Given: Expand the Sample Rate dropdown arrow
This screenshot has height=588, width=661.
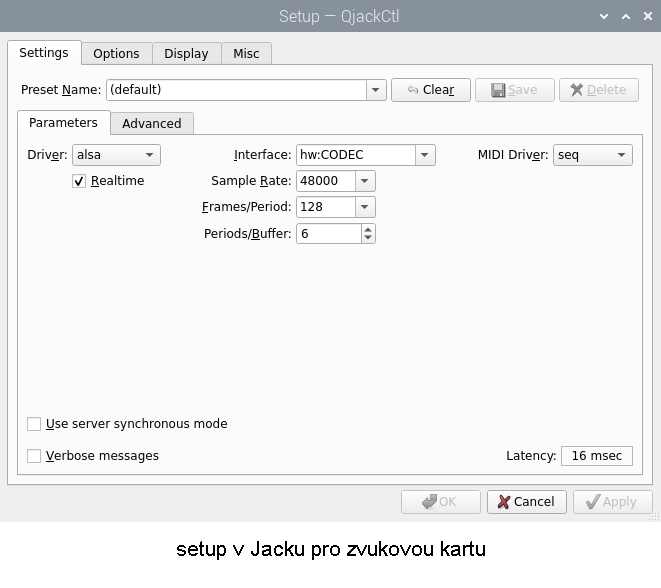Looking at the screenshot, I should pyautogui.click(x=365, y=181).
